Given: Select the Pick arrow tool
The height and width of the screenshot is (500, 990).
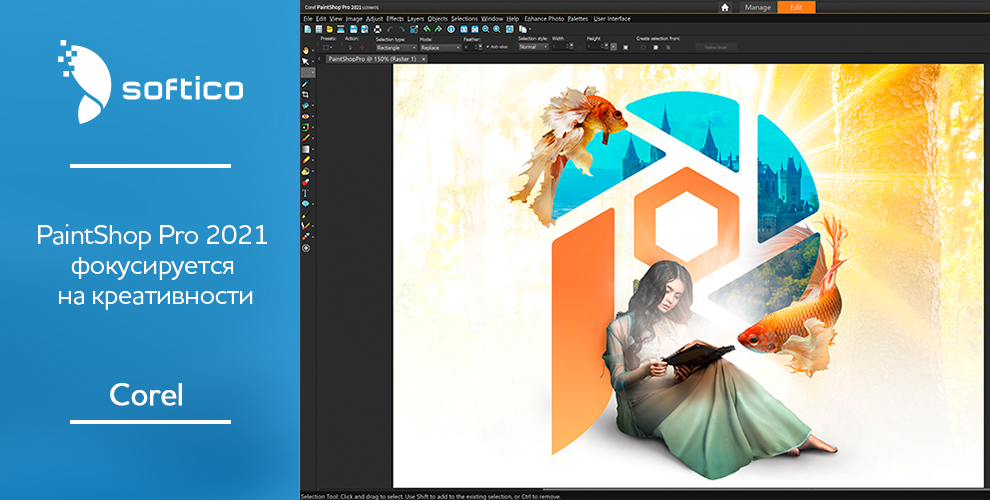Looking at the screenshot, I should 306,61.
